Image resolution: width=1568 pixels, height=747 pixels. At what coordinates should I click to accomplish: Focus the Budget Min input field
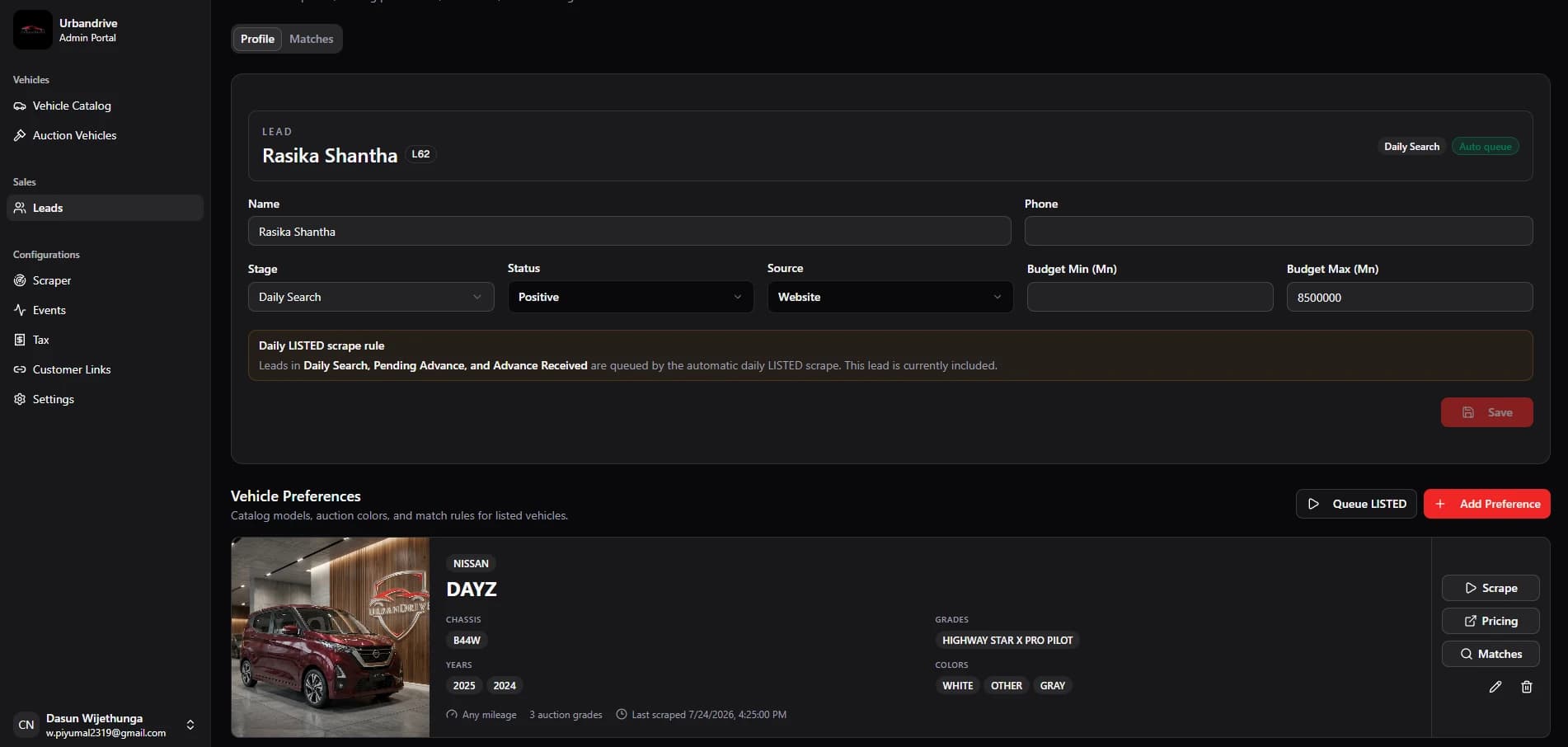(1150, 297)
